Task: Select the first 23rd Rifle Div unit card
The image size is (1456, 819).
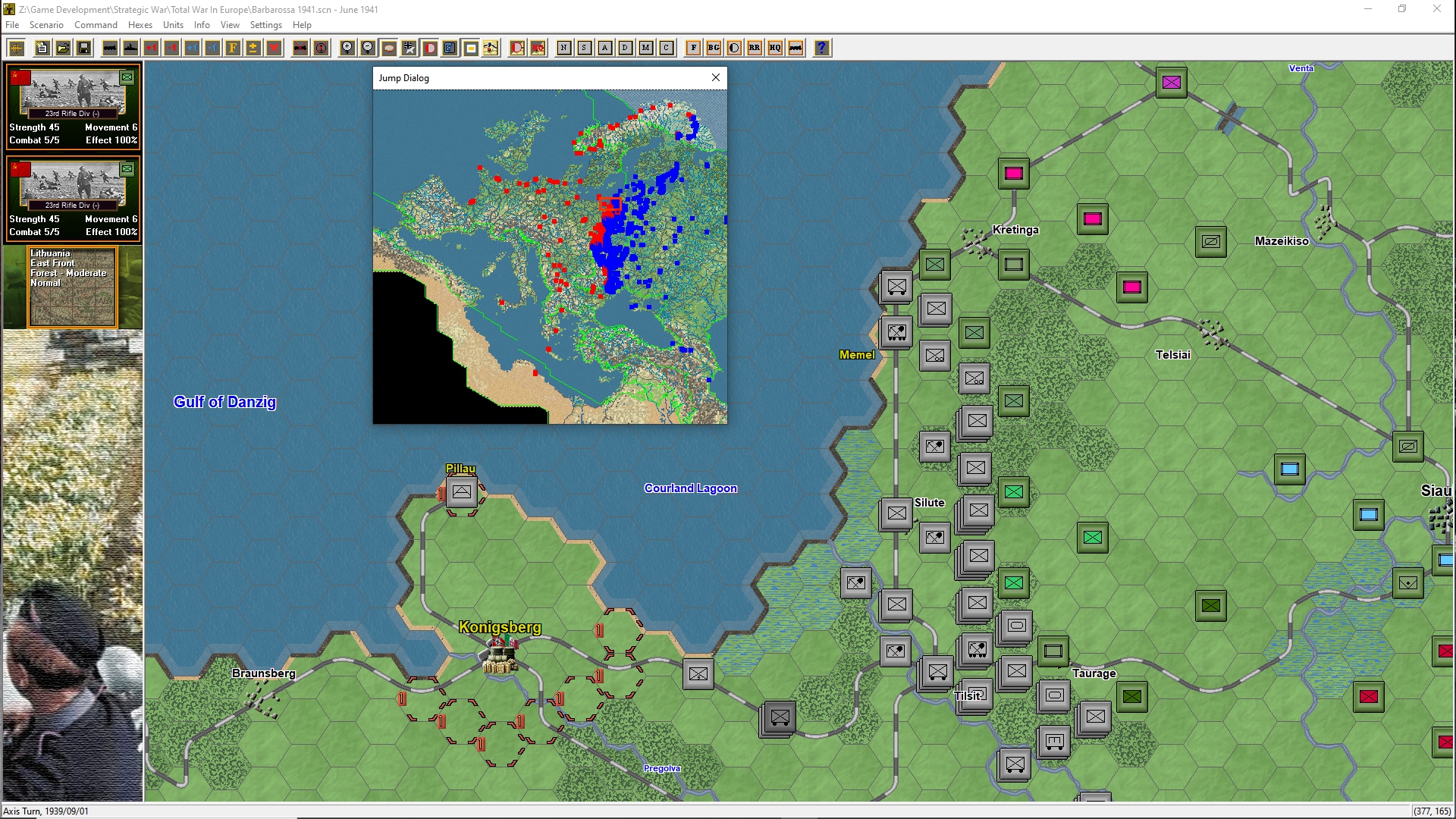Action: [73, 107]
